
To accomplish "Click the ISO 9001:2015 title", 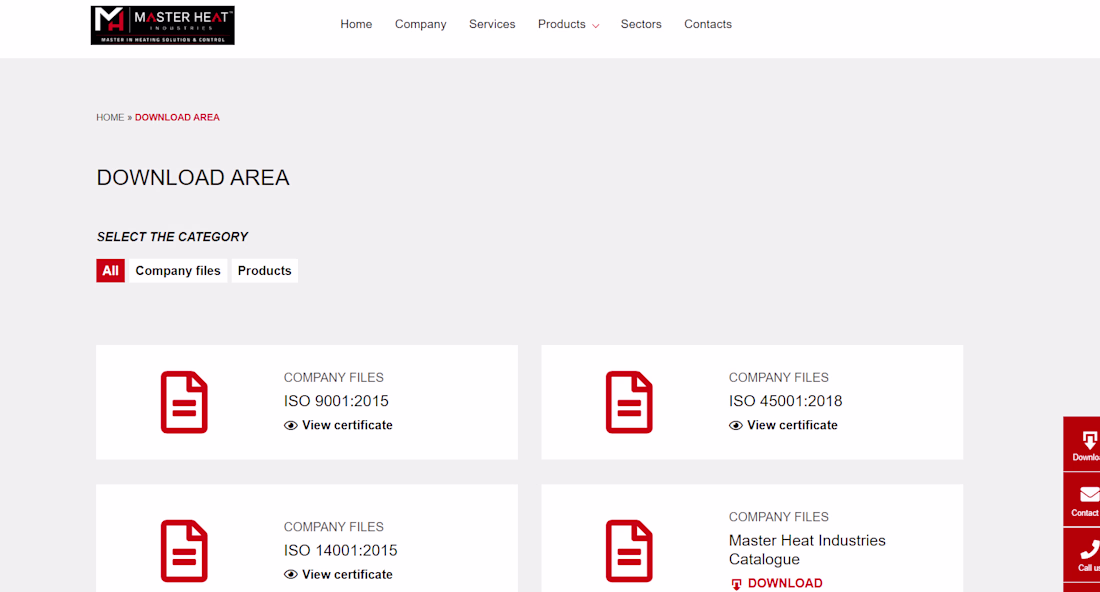I will (x=336, y=401).
